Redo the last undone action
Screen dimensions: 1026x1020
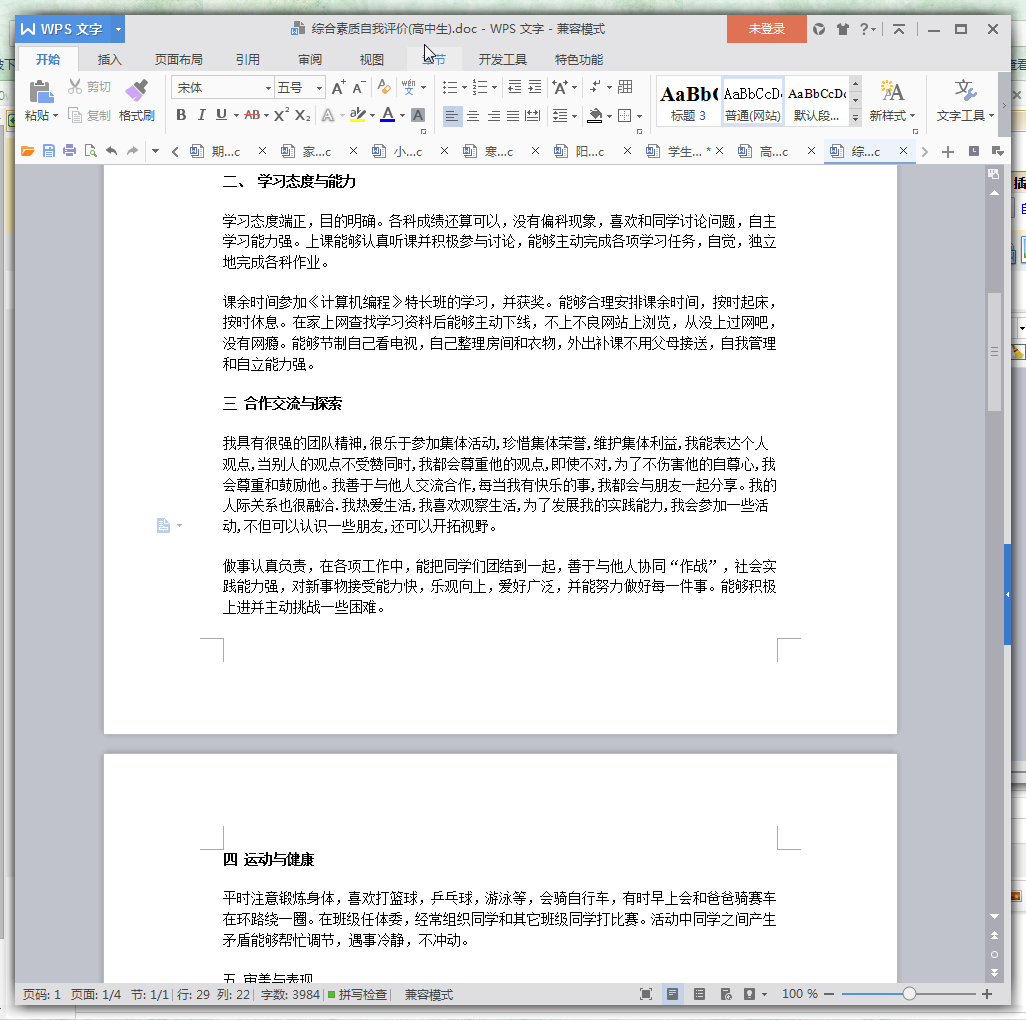coord(132,151)
